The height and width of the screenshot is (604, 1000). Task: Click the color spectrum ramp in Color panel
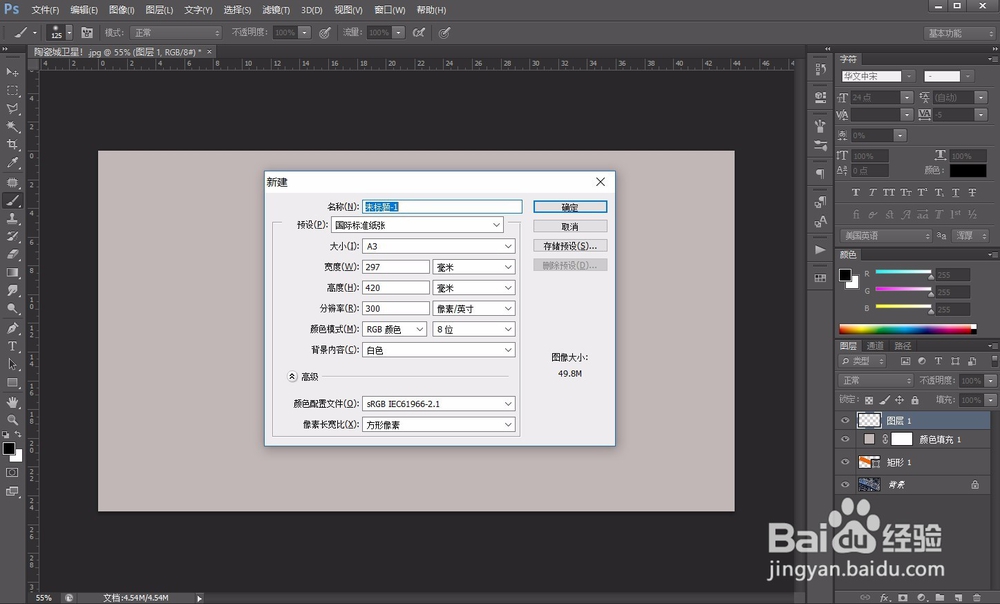point(907,329)
